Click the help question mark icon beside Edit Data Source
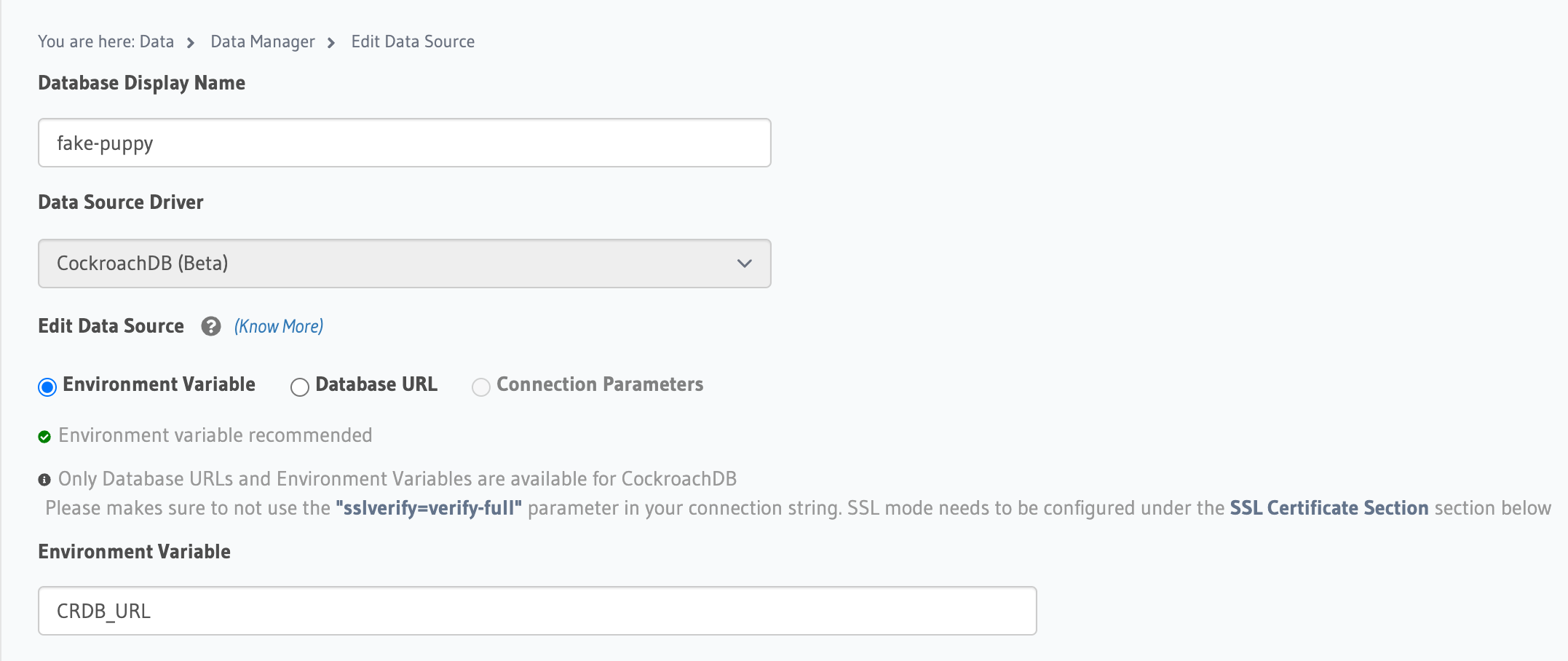The width and height of the screenshot is (1568, 661). (x=210, y=327)
